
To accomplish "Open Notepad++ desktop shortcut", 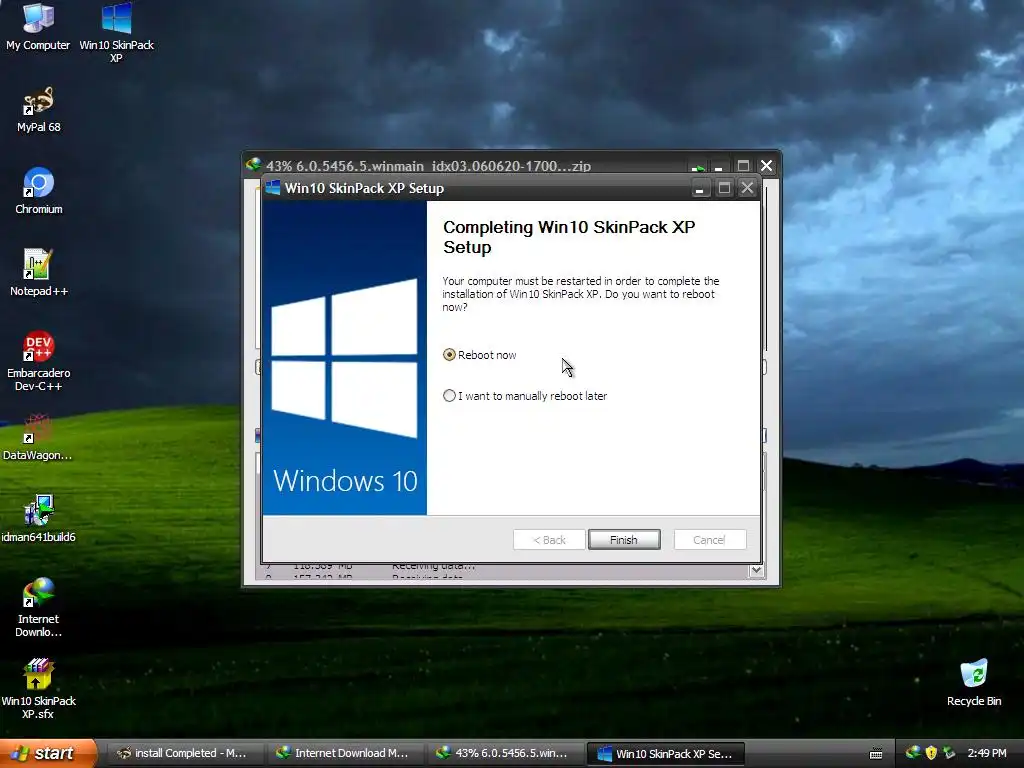I will pos(39,273).
